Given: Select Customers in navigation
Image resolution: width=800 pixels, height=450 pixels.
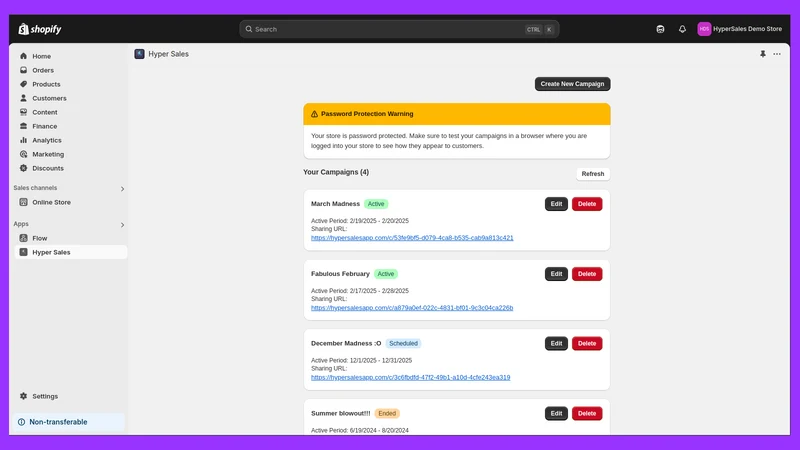Looking at the screenshot, I should click(x=49, y=98).
